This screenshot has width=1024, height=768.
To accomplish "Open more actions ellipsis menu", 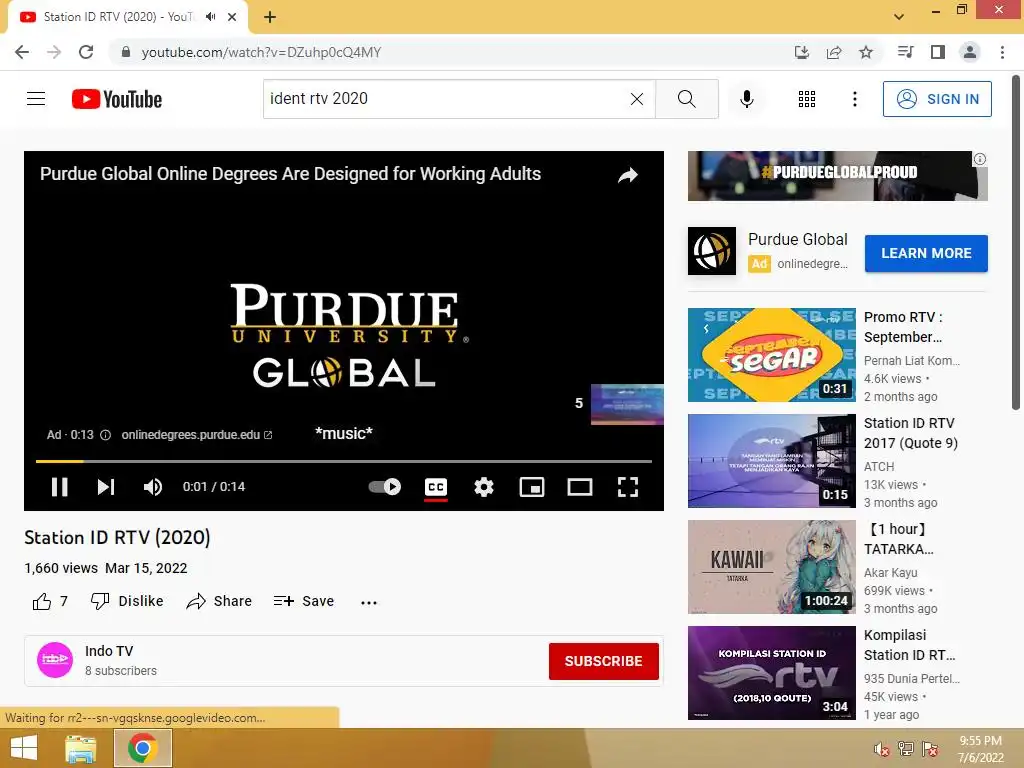I will point(369,602).
